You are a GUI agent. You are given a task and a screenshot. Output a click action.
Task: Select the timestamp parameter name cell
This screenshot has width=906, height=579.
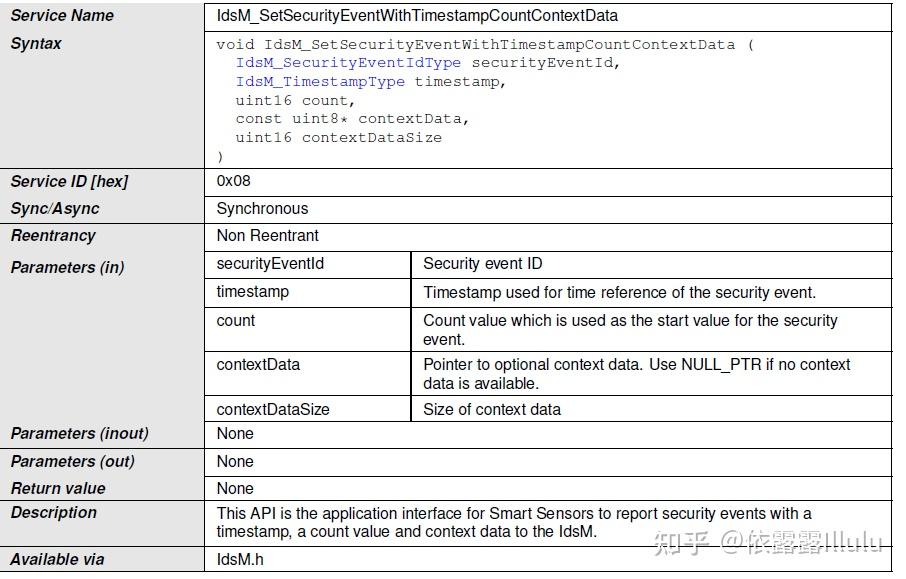[253, 292]
